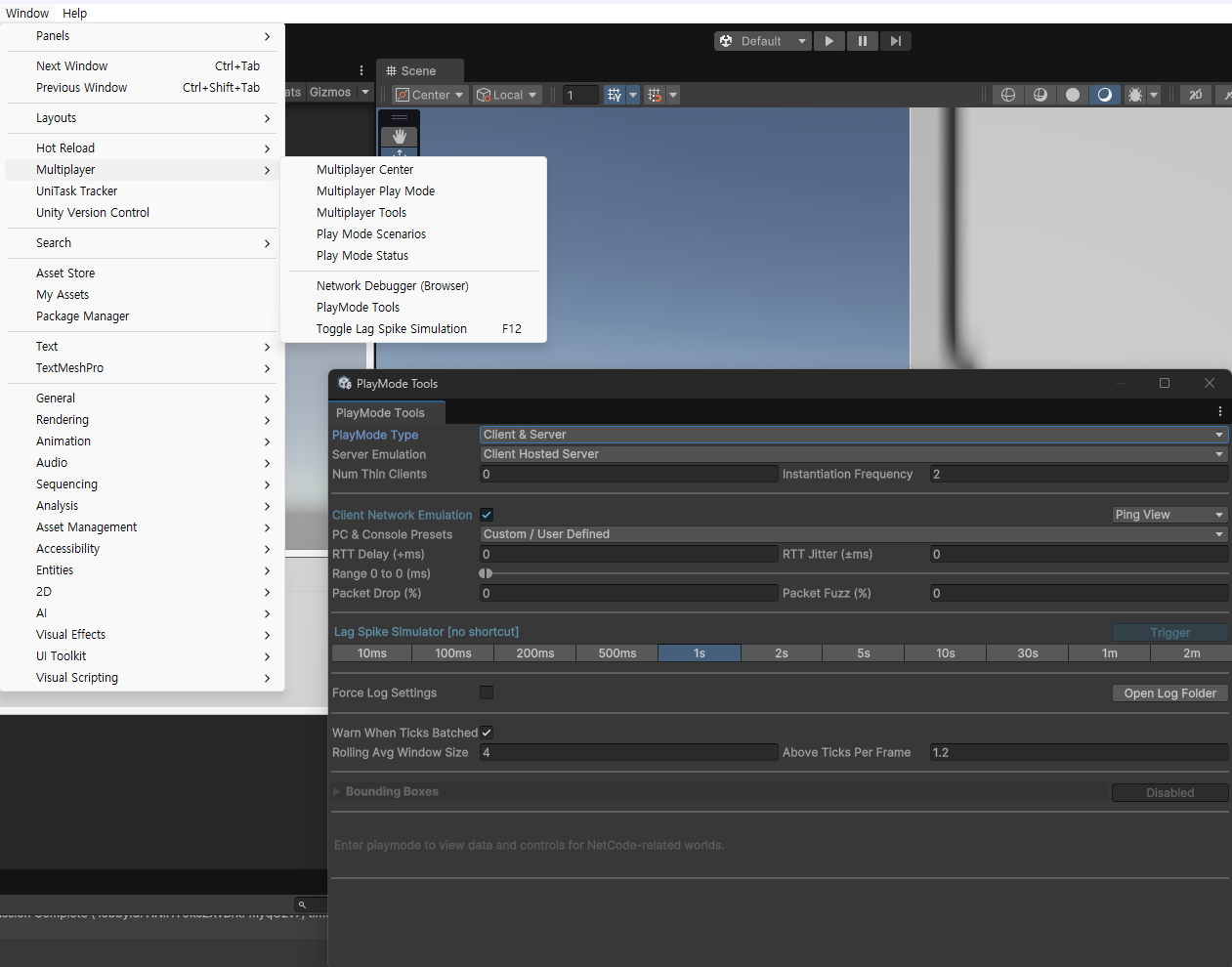The width and height of the screenshot is (1232, 967).
Task: Click the wireframe draw mode icon
Action: coord(1008,95)
